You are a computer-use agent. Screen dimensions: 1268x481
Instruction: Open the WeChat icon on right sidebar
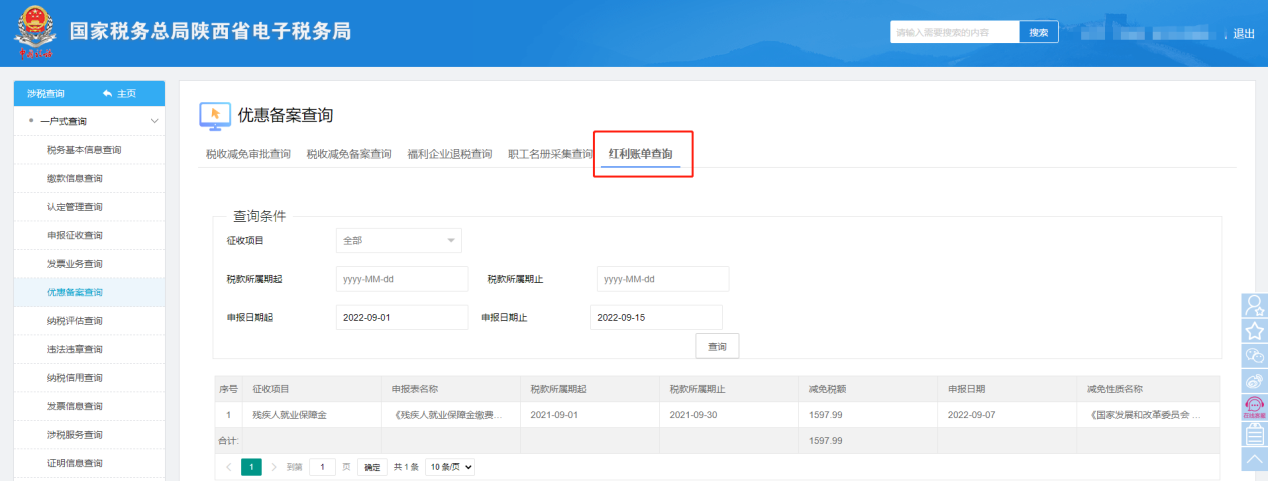coord(1254,355)
